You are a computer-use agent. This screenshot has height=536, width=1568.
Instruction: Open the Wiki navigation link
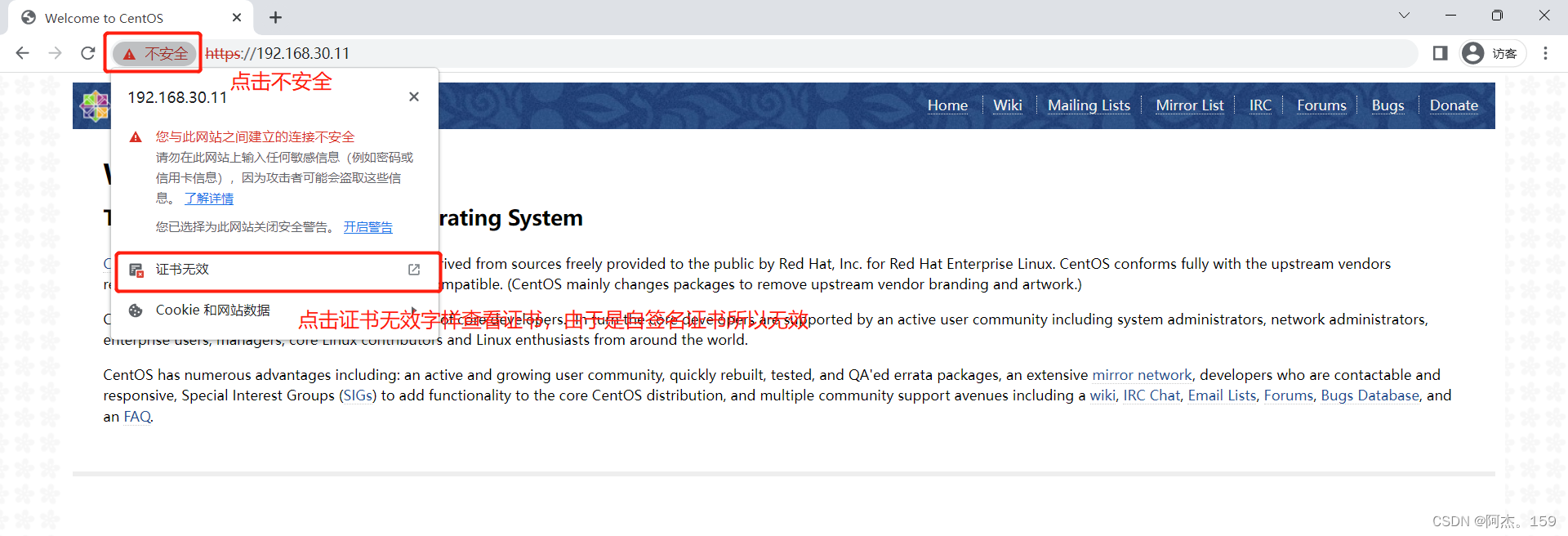tap(1008, 105)
